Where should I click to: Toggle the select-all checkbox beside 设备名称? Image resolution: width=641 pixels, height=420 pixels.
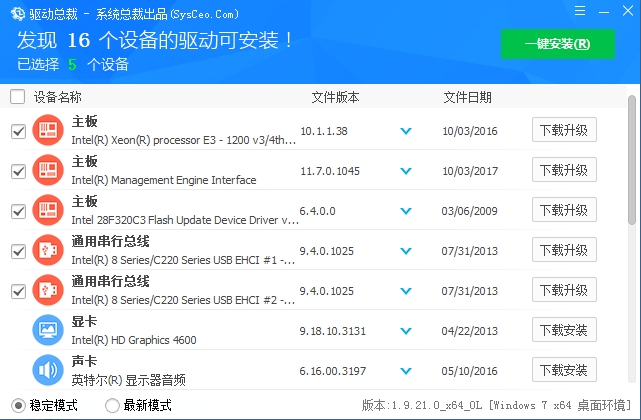point(18,97)
